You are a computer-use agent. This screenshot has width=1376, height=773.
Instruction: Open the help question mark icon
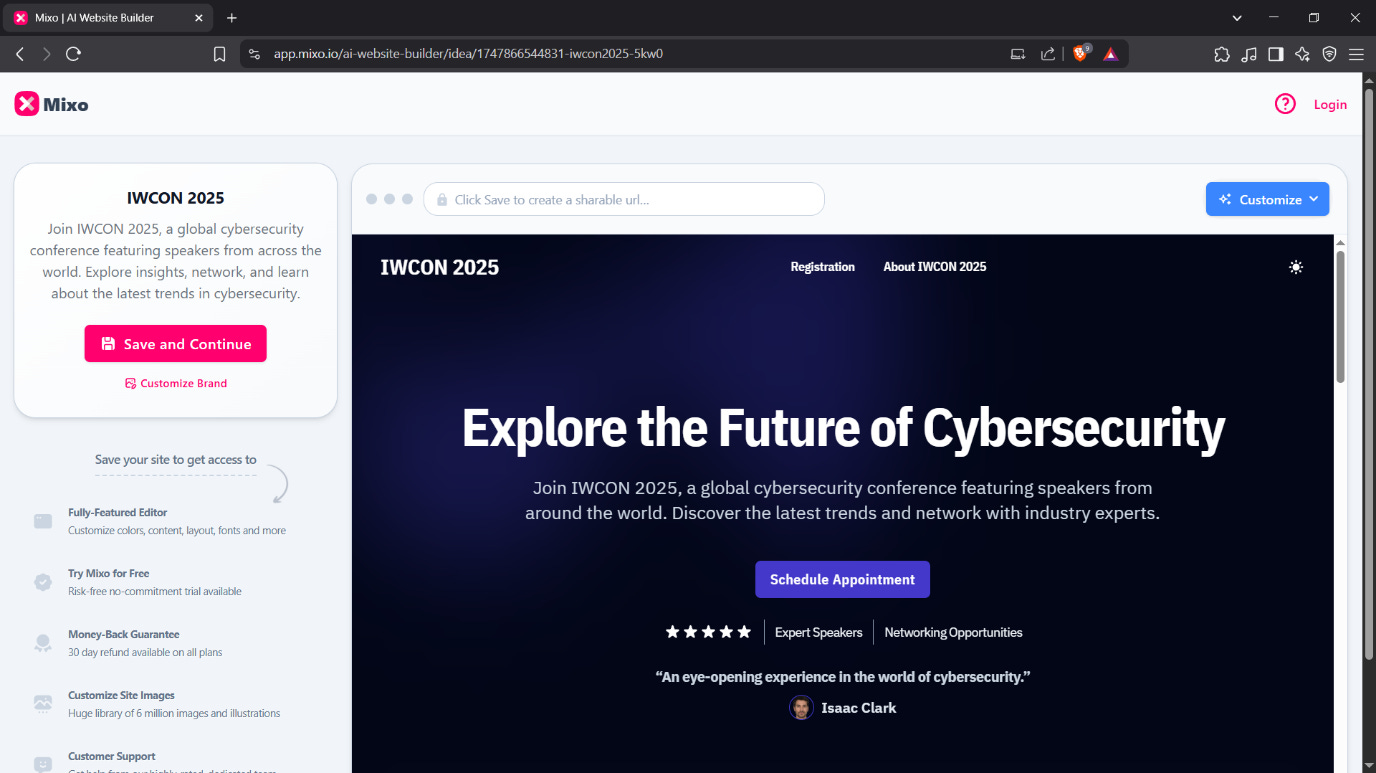coord(1285,104)
